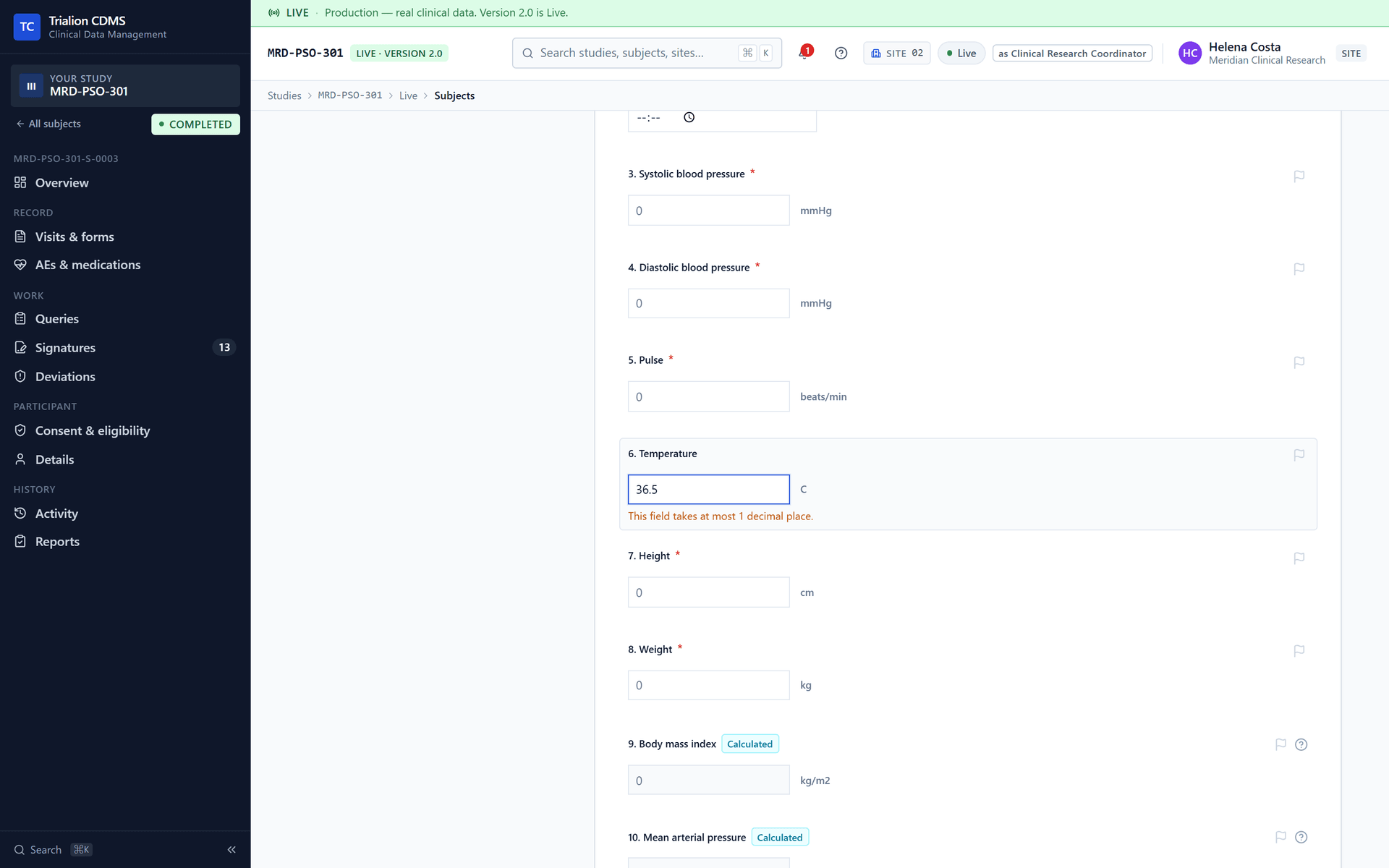This screenshot has width=1389, height=868.
Task: Go back to All subjects
Action: tap(48, 124)
